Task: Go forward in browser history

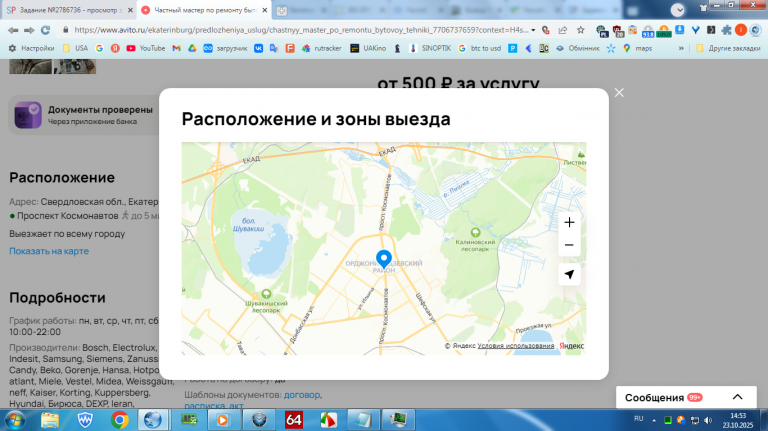Action: pyautogui.click(x=29, y=30)
